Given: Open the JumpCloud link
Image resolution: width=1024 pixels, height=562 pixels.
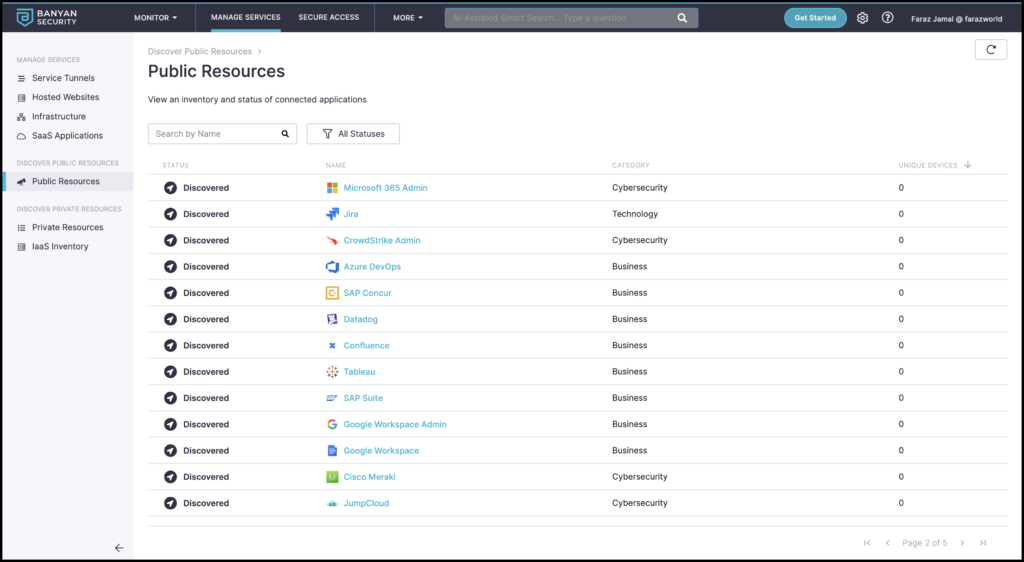Looking at the screenshot, I should (x=366, y=503).
